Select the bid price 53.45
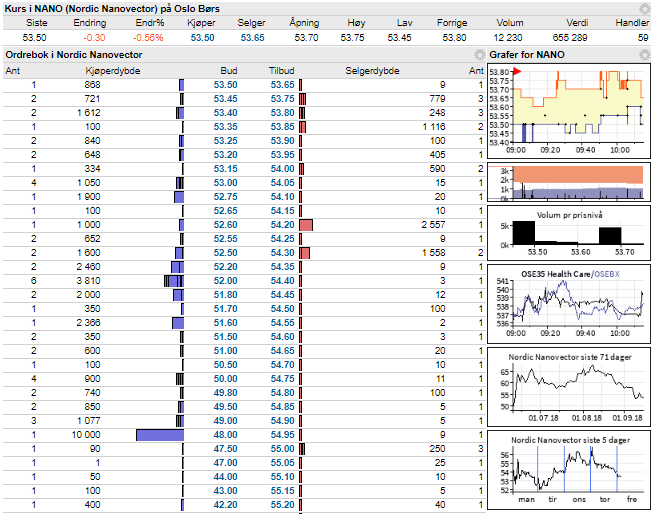The height and width of the screenshot is (514, 654). tap(225, 99)
